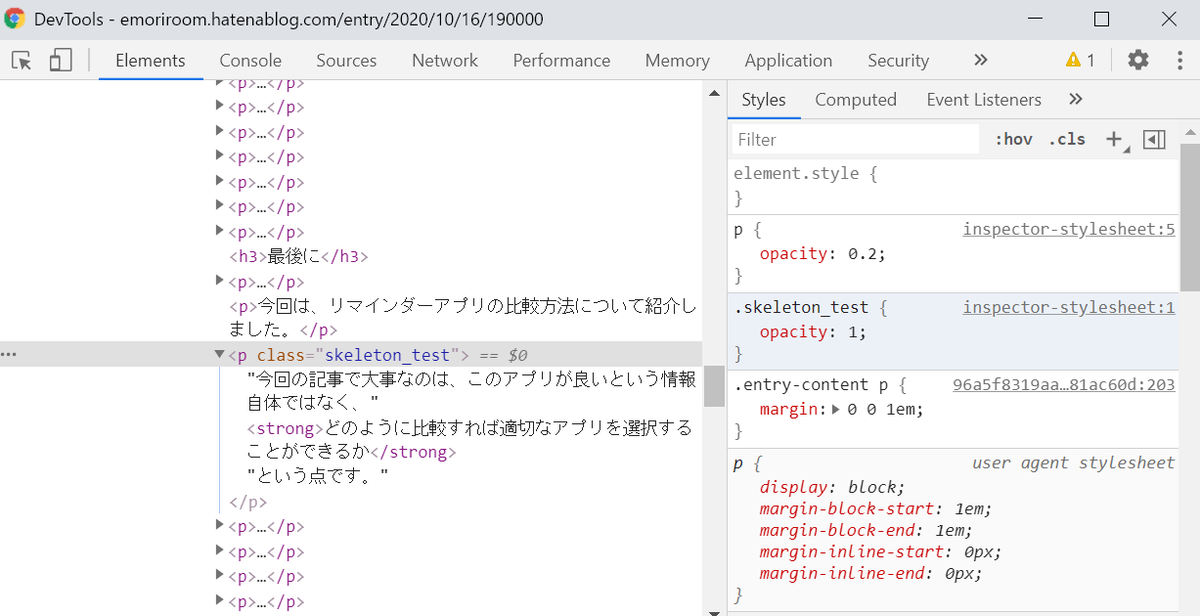Screen dimensions: 1200x616
Task: Open the Event Listeners pane tab
Action: [x=984, y=99]
